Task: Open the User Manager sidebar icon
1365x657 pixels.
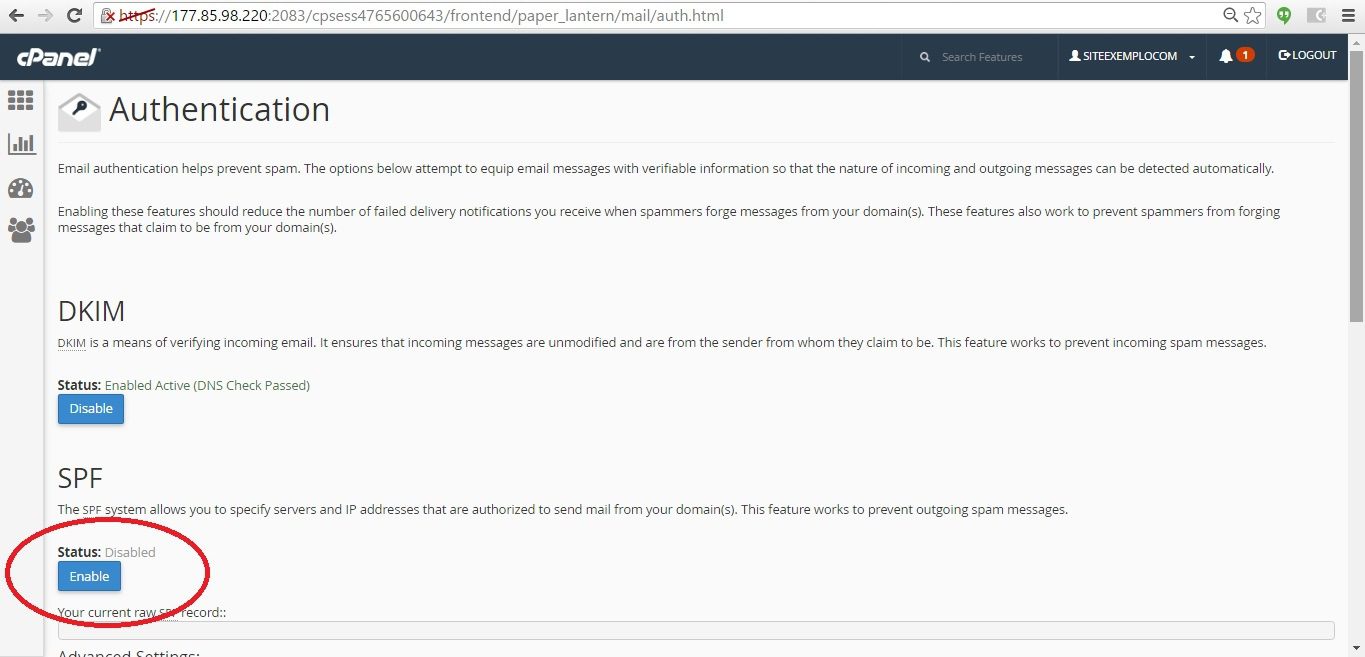Action: pyautogui.click(x=21, y=231)
